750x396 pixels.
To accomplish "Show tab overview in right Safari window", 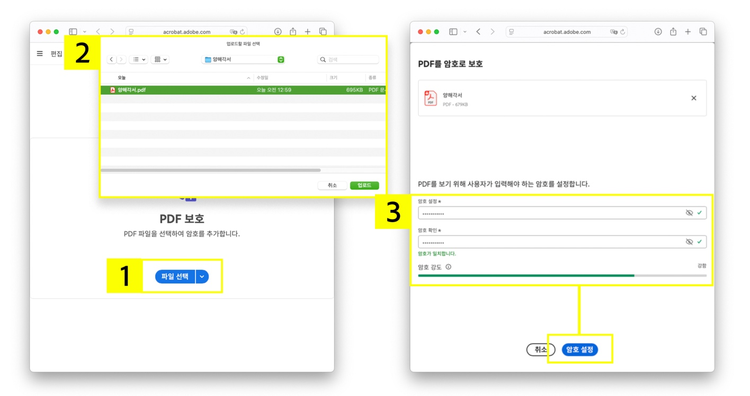I will [x=703, y=32].
